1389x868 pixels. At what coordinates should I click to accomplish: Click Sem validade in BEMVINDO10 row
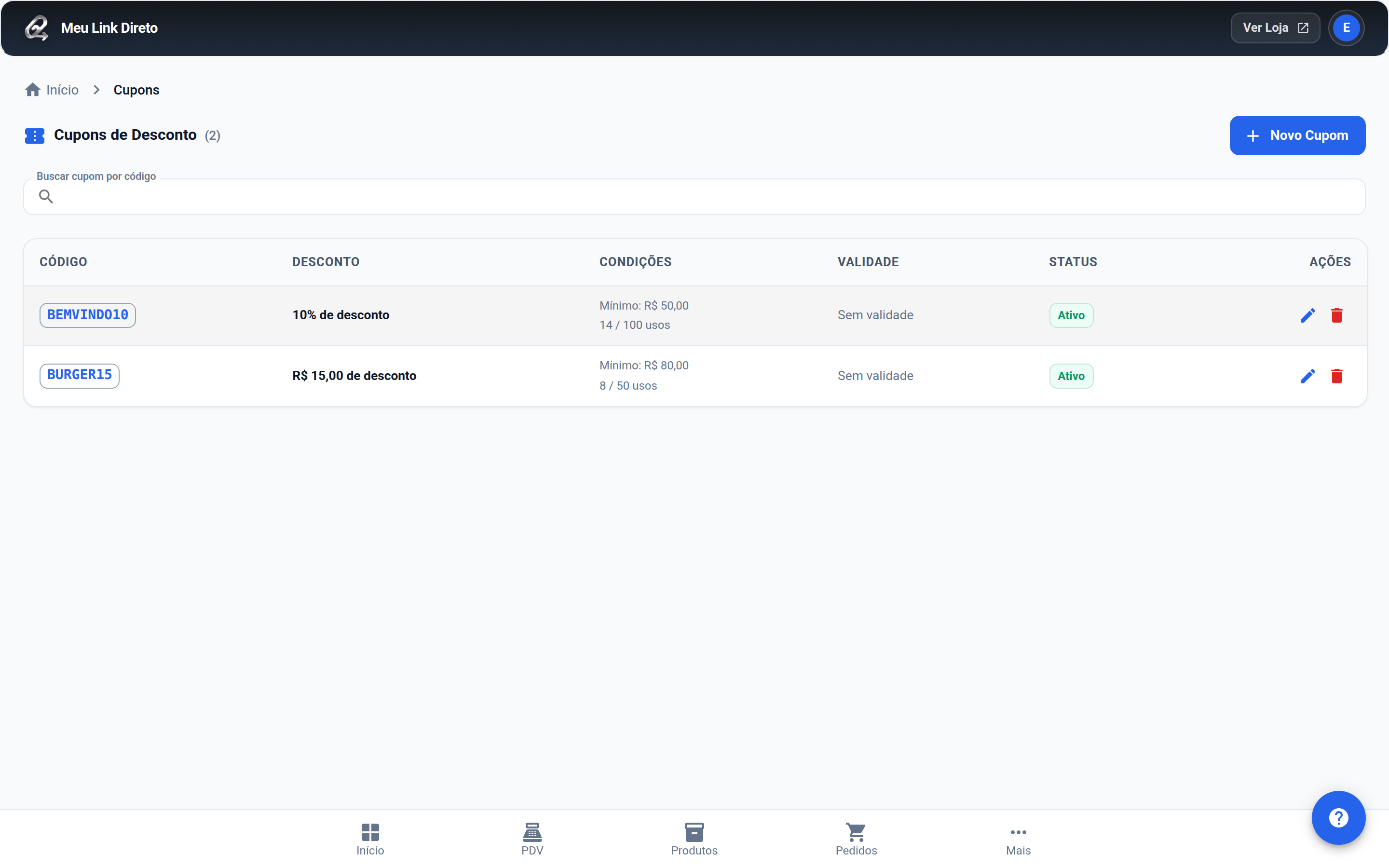pyautogui.click(x=875, y=315)
